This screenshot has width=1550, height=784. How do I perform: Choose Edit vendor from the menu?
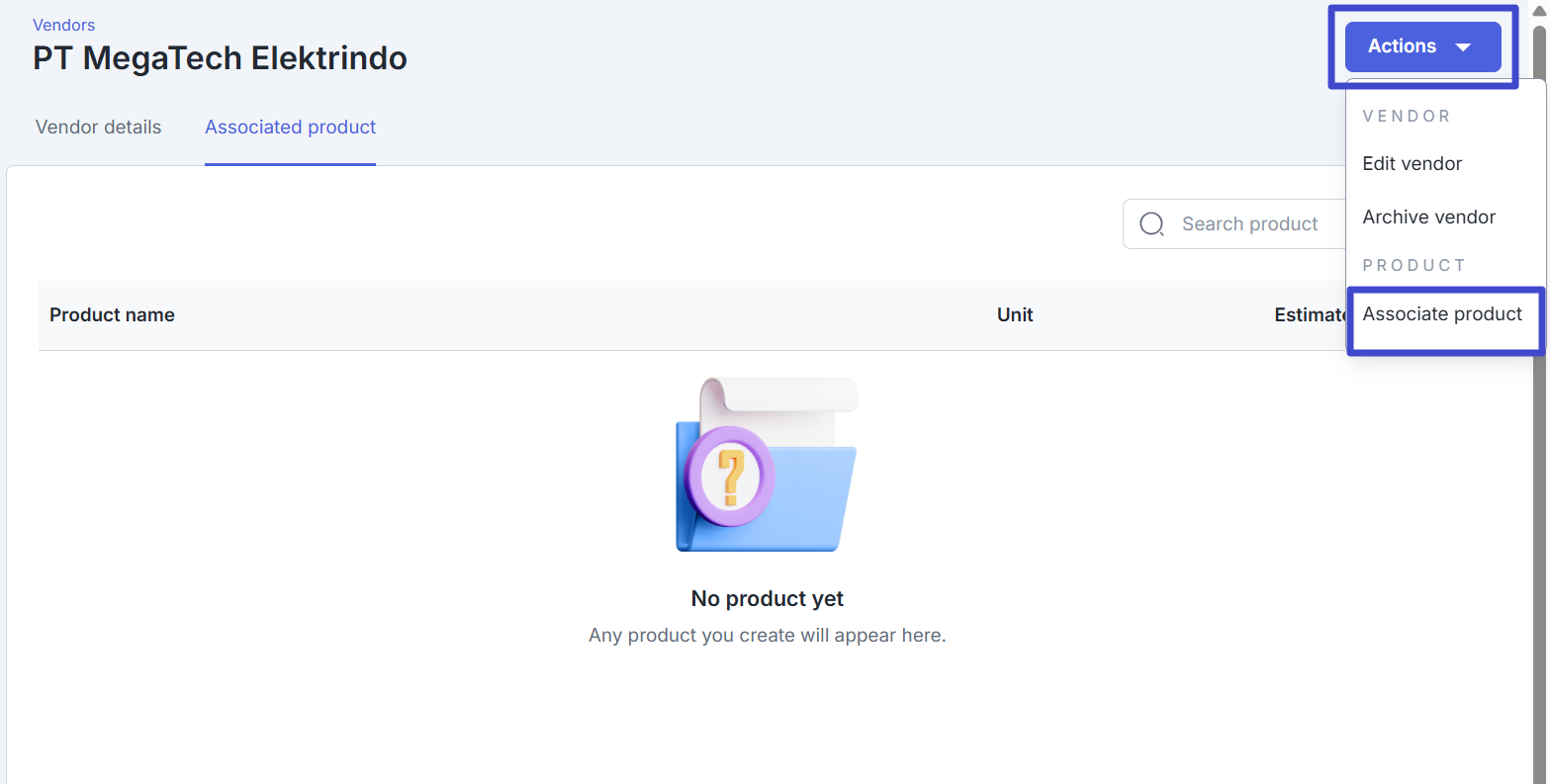[x=1412, y=164]
